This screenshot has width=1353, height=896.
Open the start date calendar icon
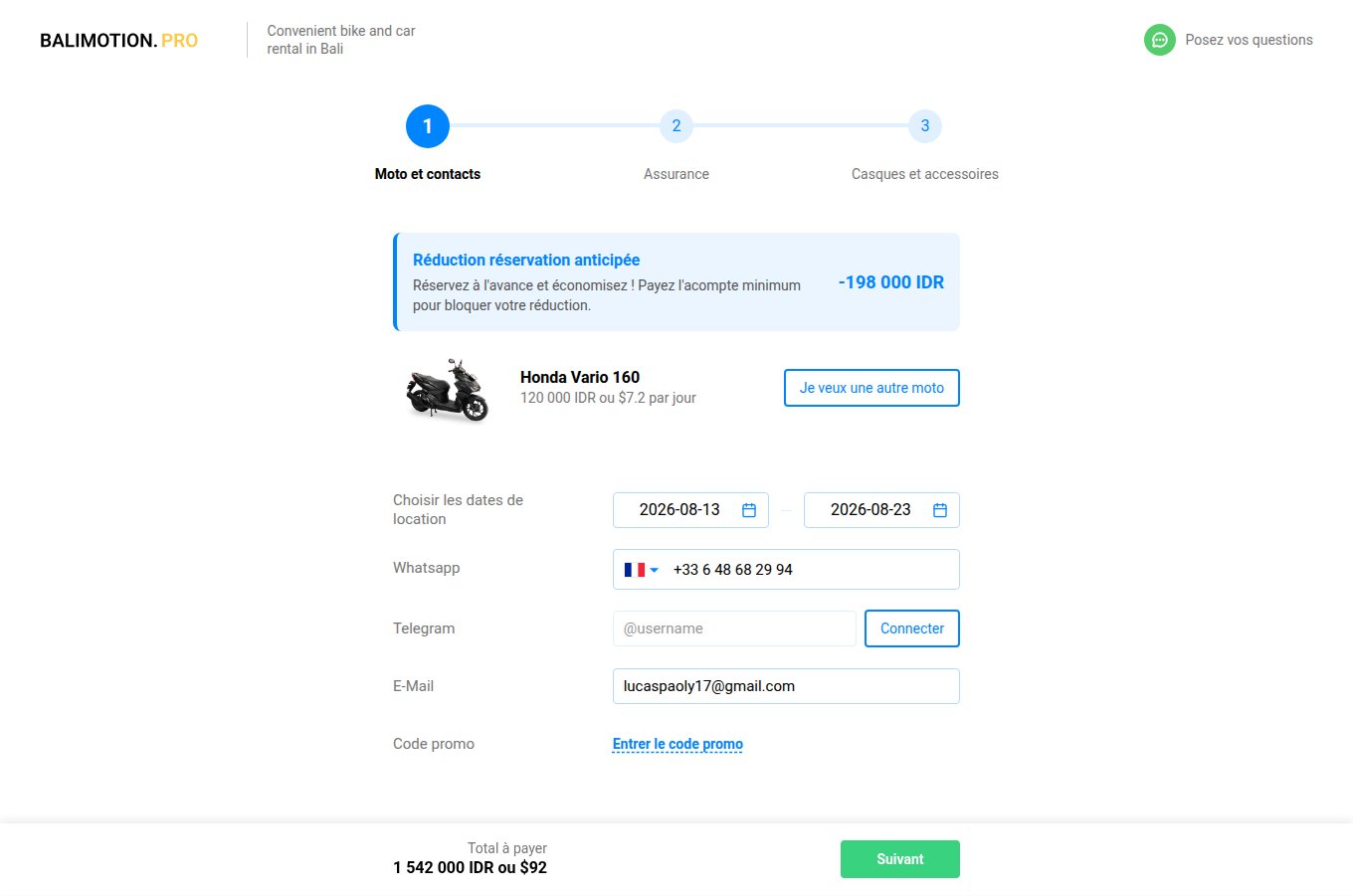(x=749, y=510)
